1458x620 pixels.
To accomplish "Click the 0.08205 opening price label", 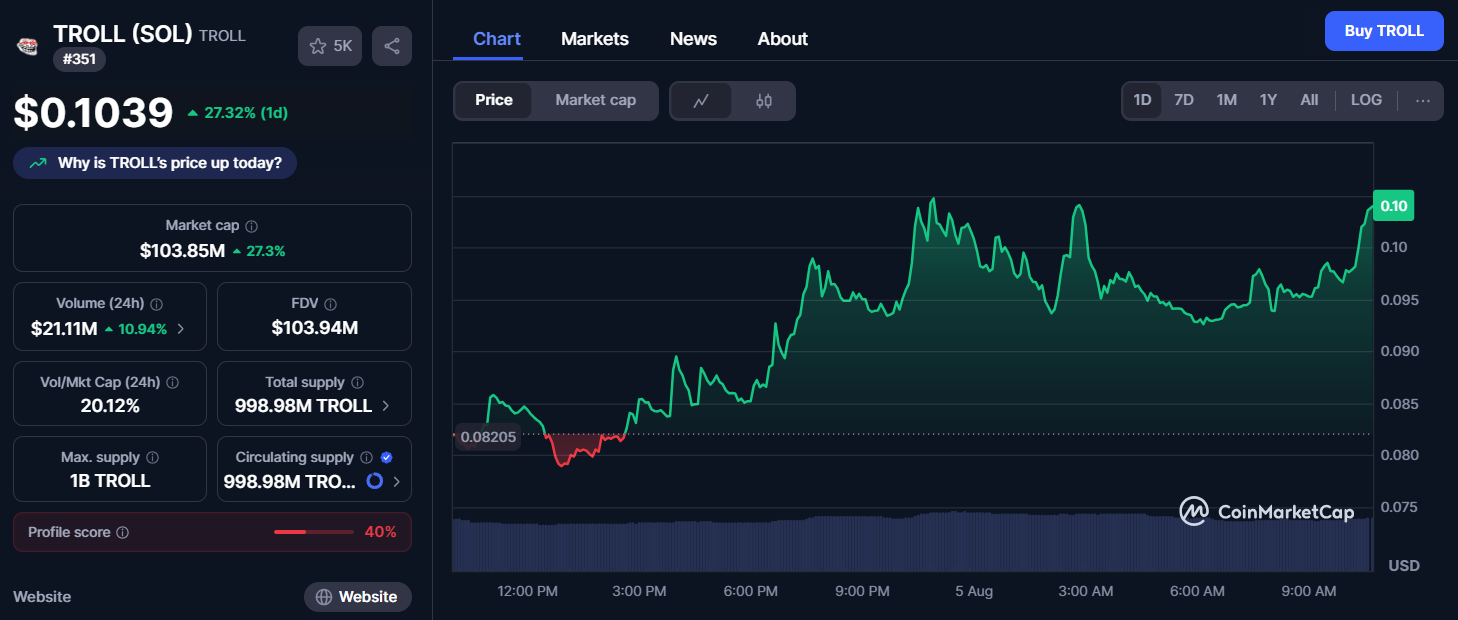I will point(488,437).
